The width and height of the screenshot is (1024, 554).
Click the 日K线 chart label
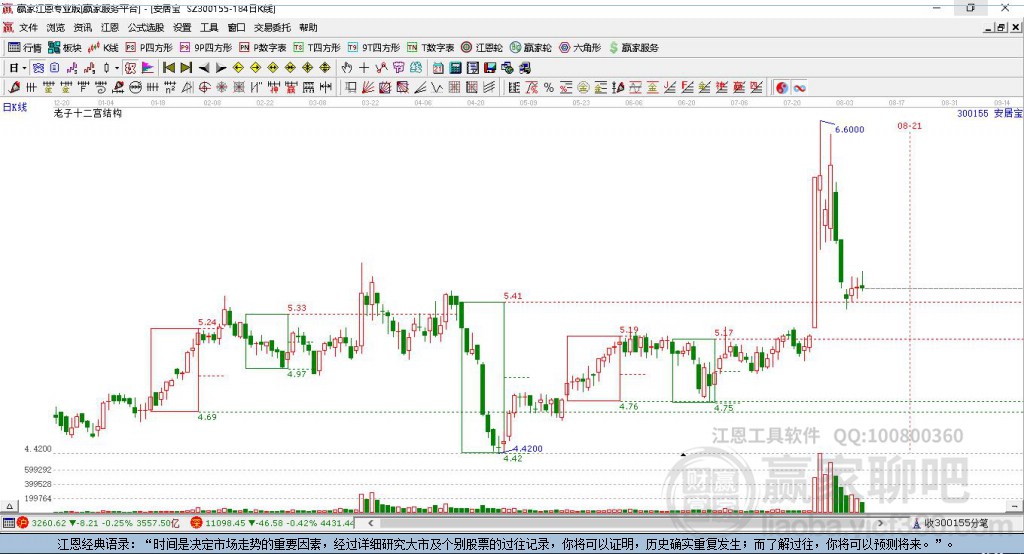[x=15, y=107]
